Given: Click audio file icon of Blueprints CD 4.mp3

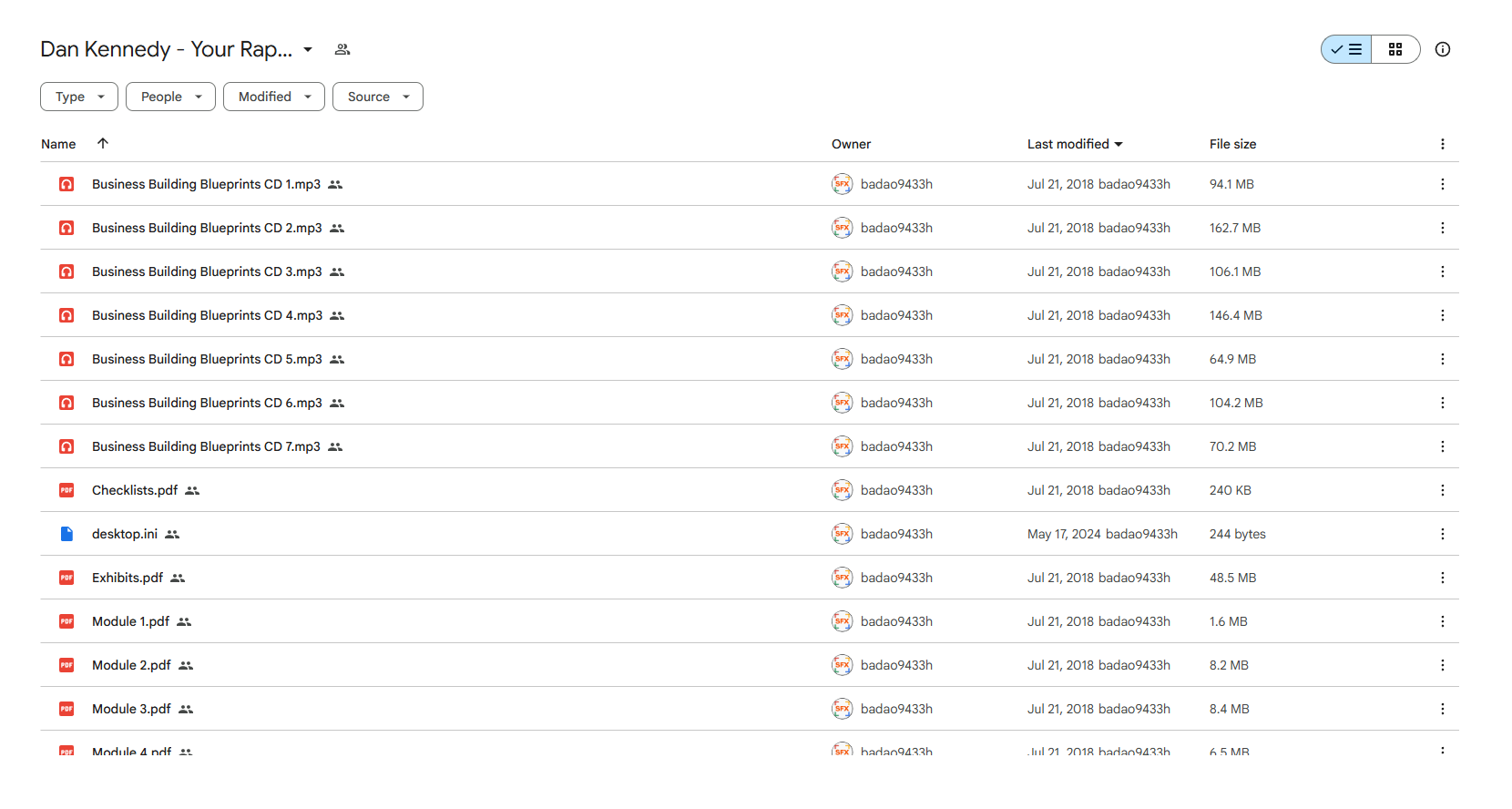Looking at the screenshot, I should click(x=66, y=315).
